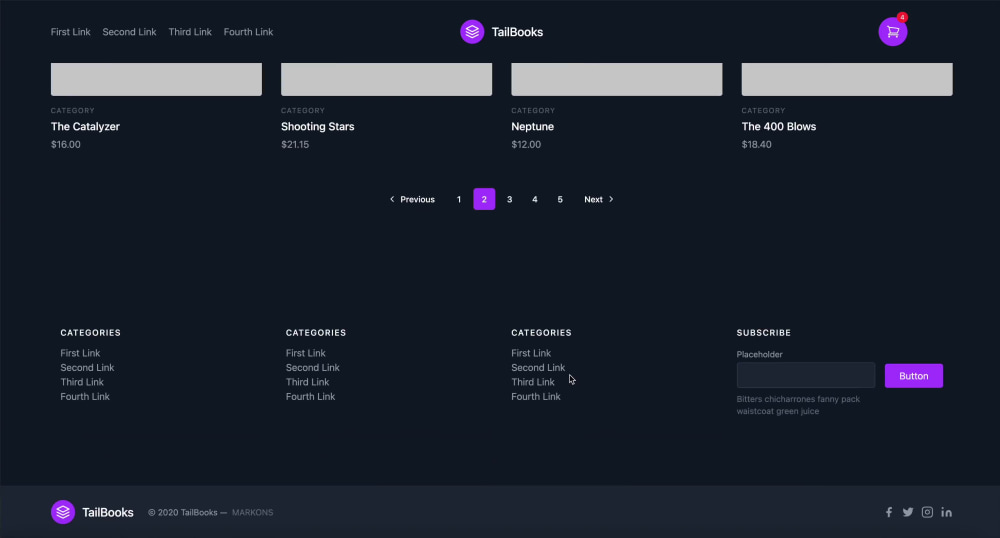Select pagination page 5
Viewport: 1000px width, 538px height.
[x=560, y=200]
